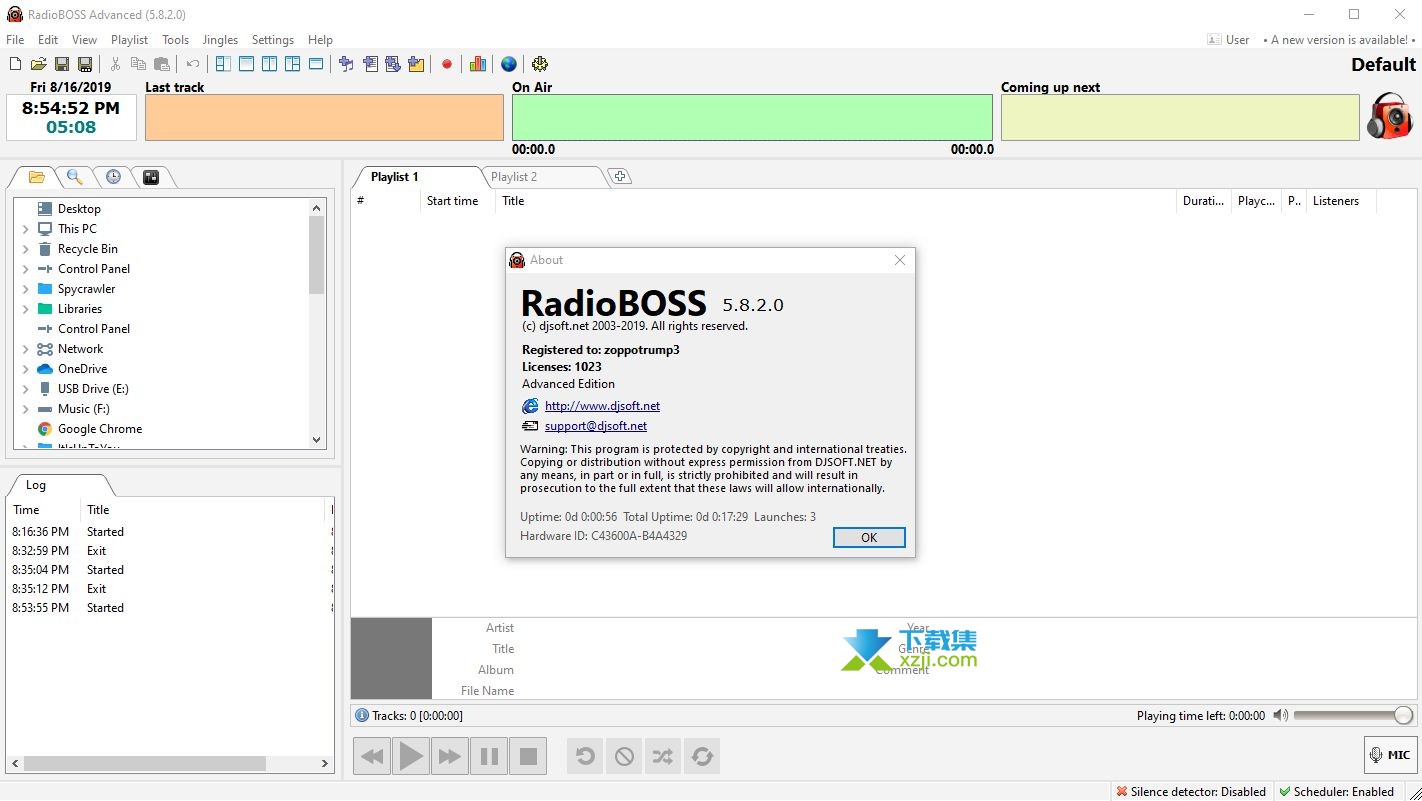Click the volume slider handle

(1403, 715)
